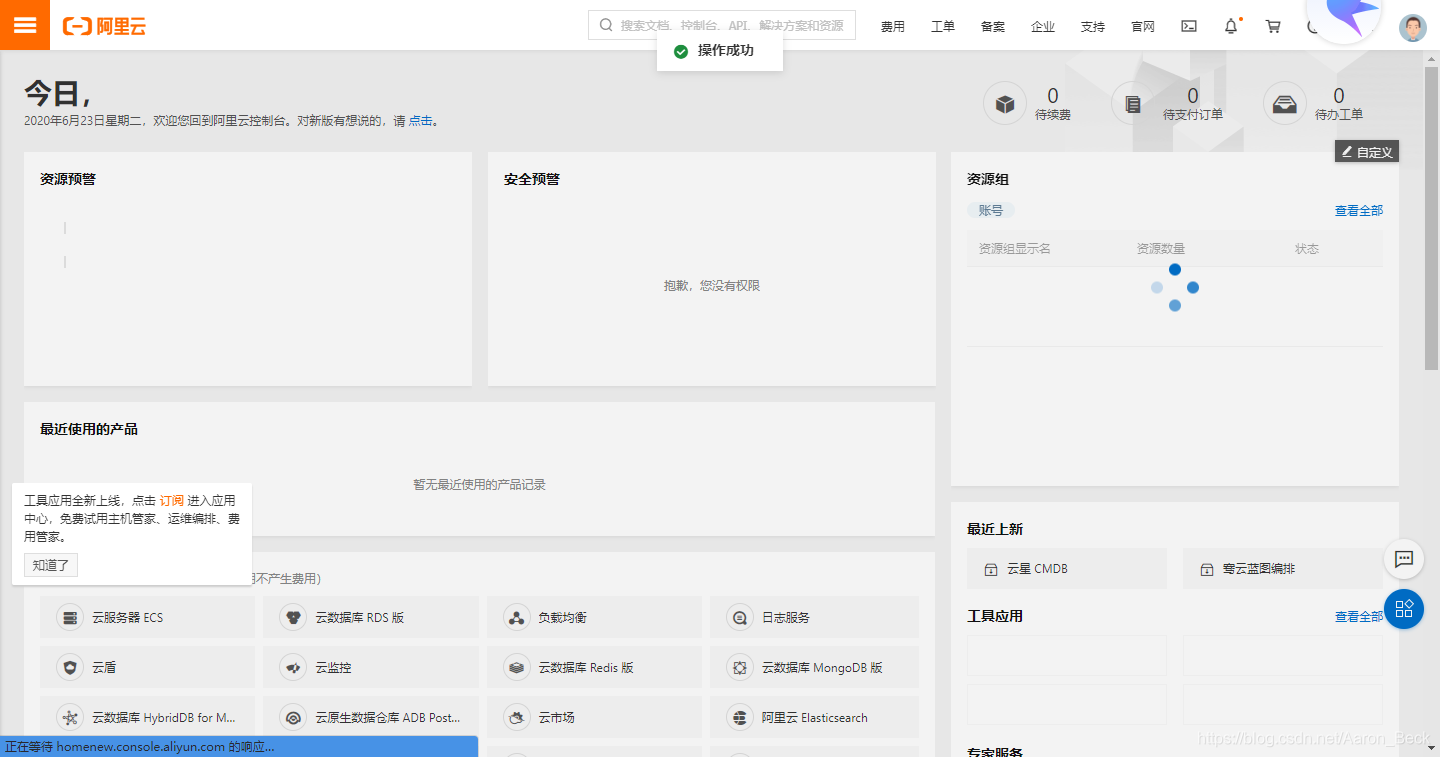Click the 状态 column header
Viewport: 1440px width, 757px height.
click(1307, 249)
